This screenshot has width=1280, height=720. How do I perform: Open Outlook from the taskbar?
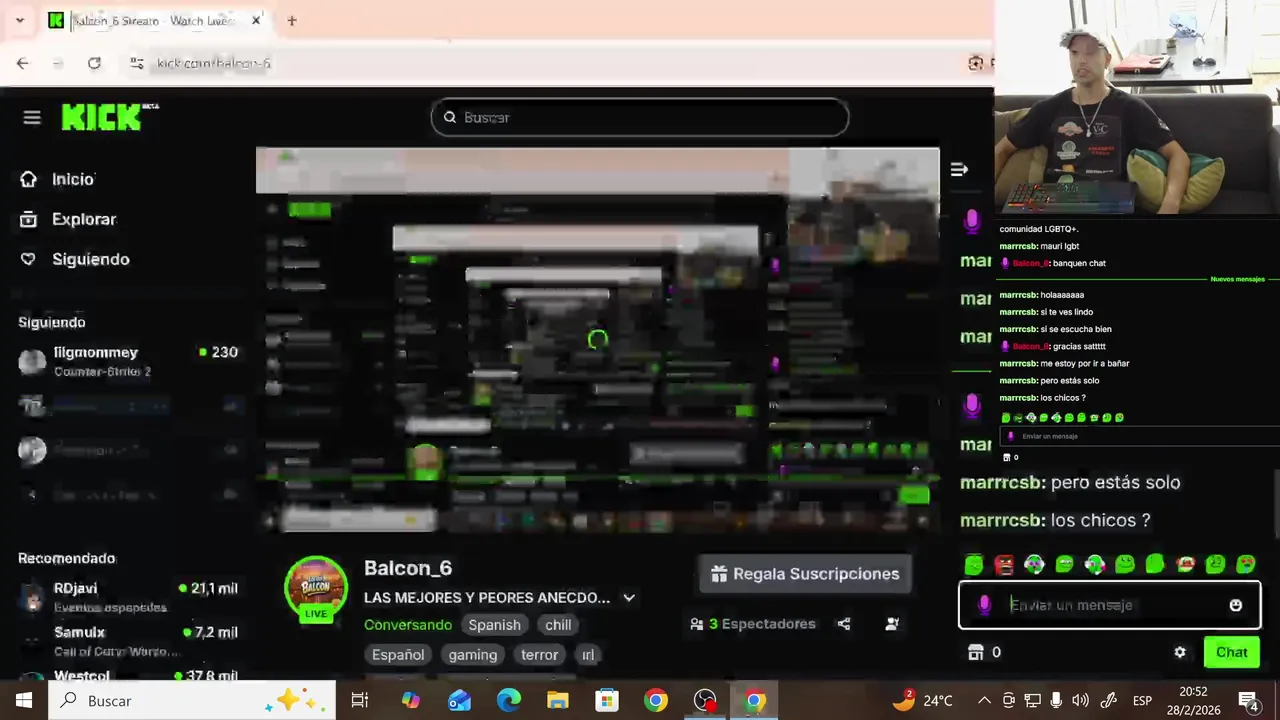tap(460, 701)
